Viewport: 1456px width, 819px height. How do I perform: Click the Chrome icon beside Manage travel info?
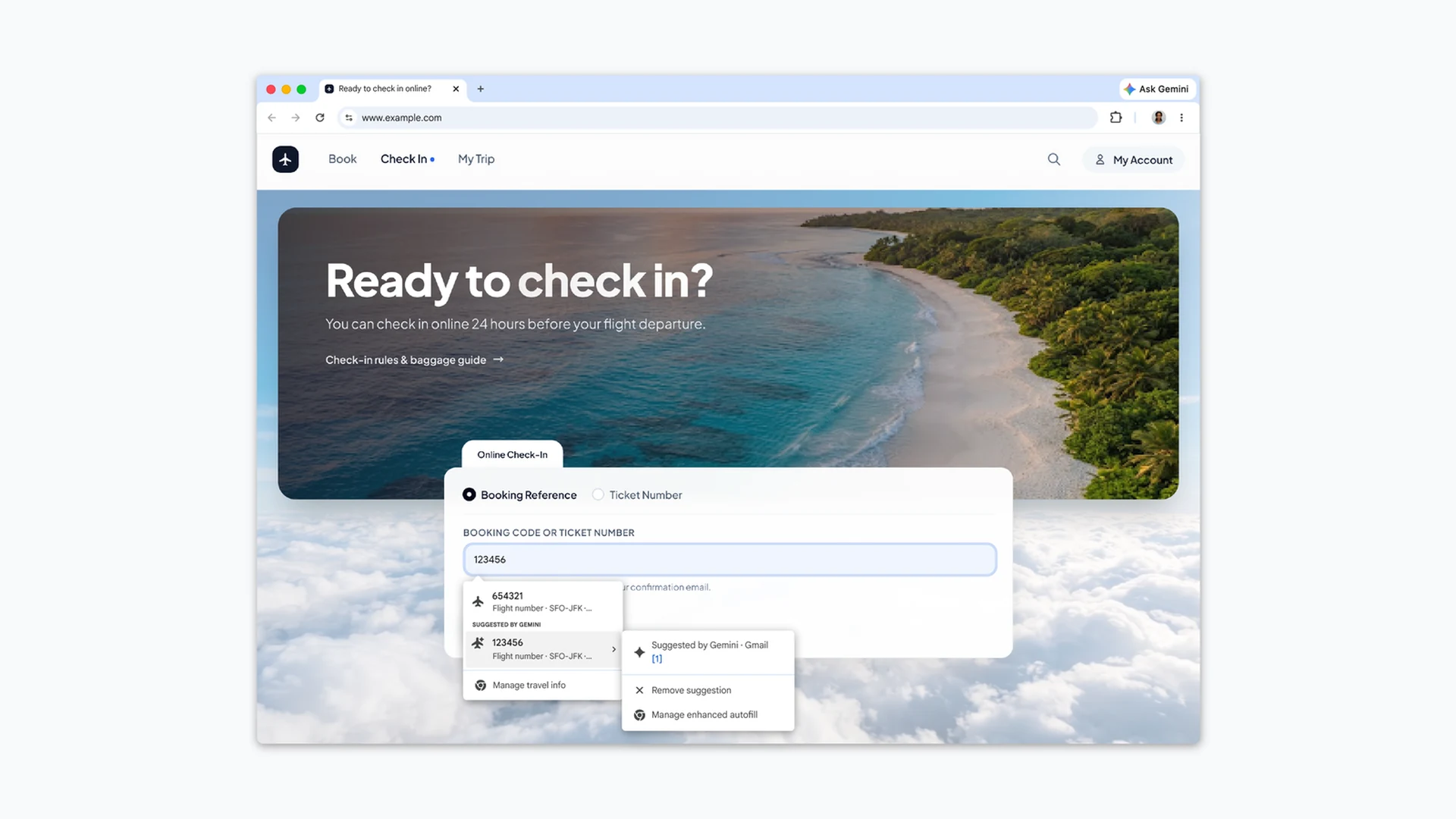tap(480, 685)
